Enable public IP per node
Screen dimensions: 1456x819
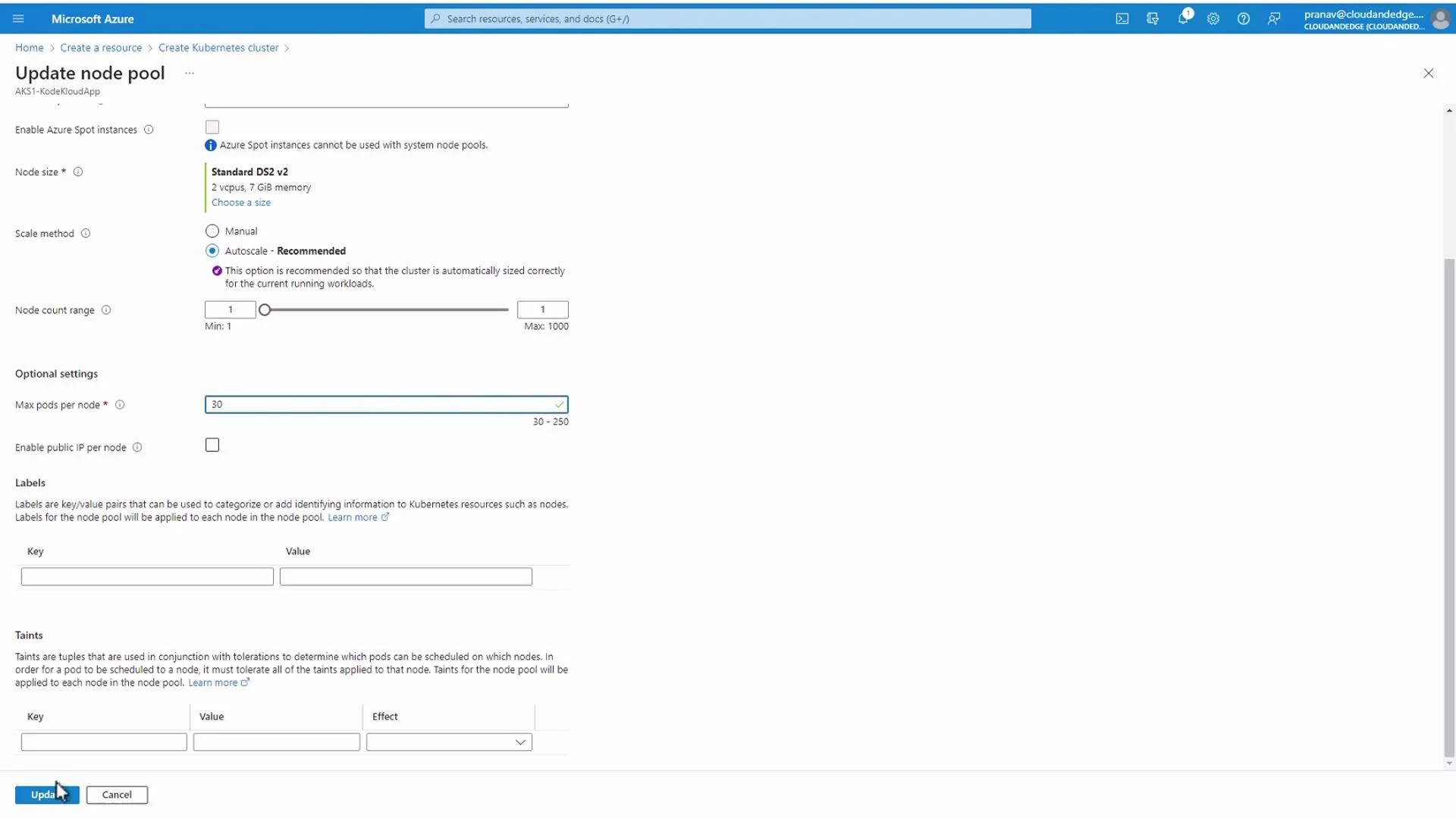coord(212,445)
